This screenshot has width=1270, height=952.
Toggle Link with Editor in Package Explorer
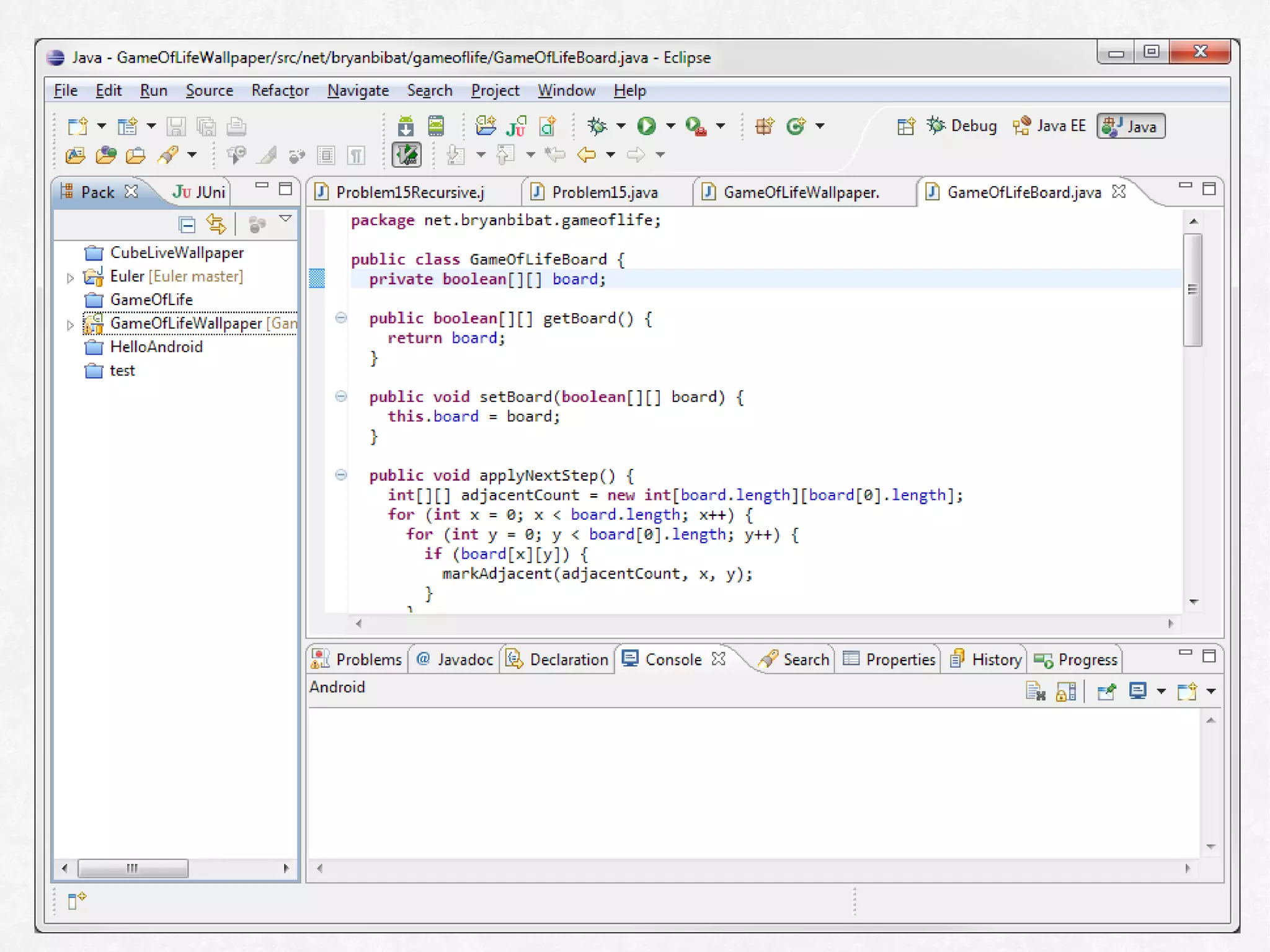(216, 224)
